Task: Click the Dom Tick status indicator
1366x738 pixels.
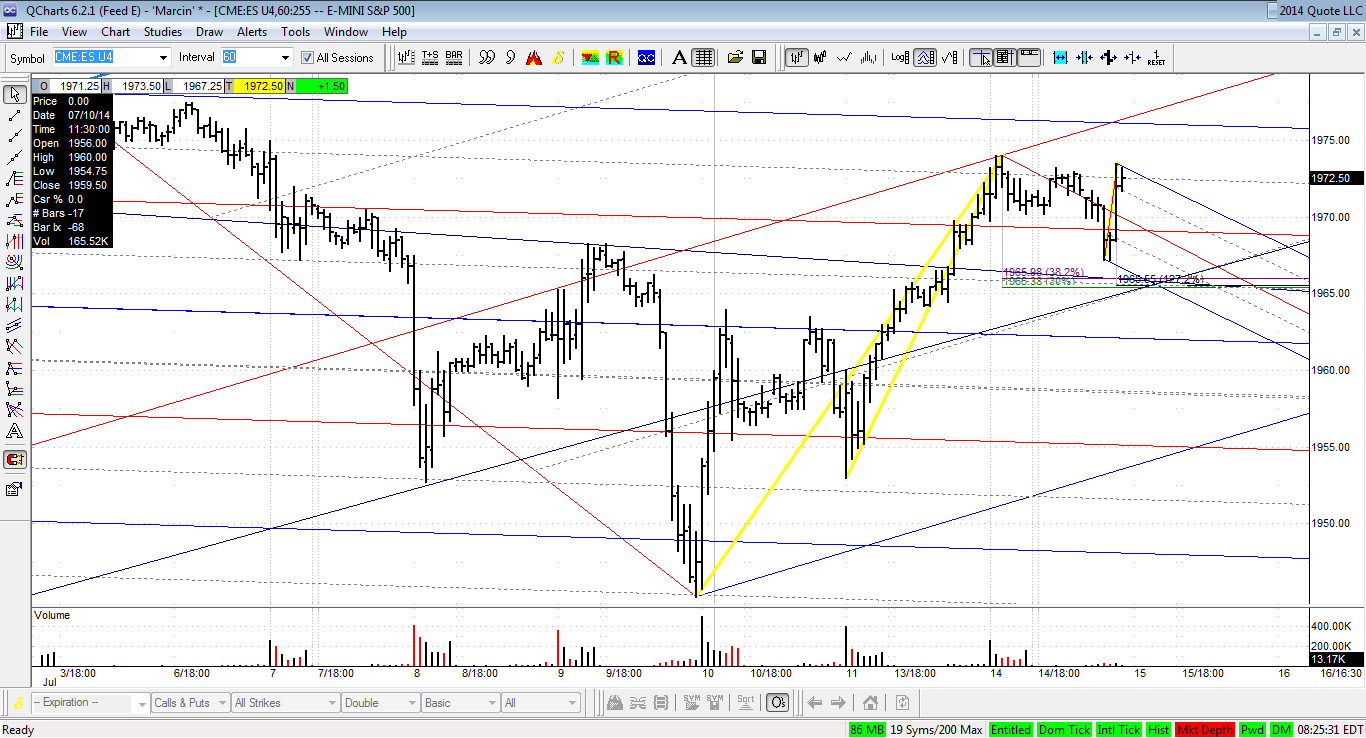Action: point(1065,730)
